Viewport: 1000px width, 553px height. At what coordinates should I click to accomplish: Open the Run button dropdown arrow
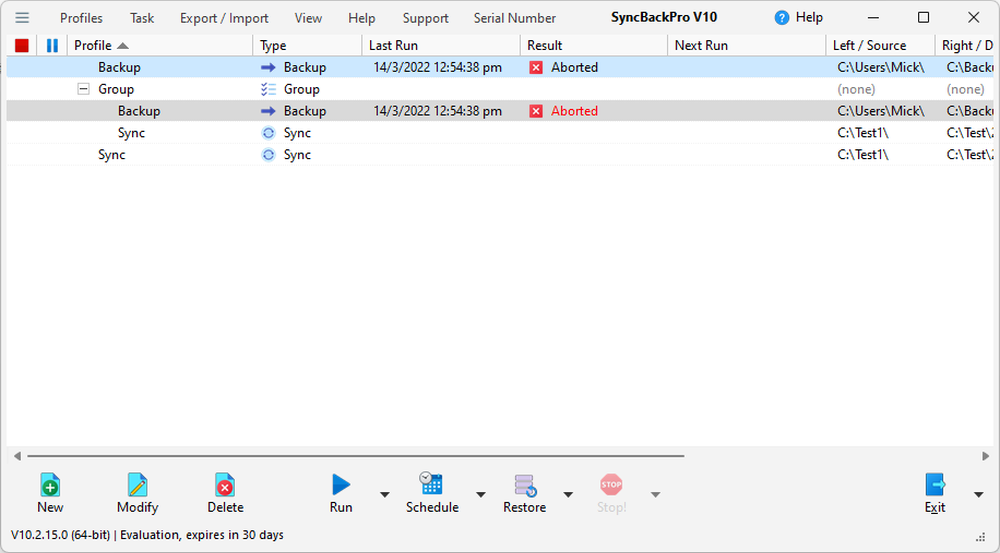(x=385, y=494)
